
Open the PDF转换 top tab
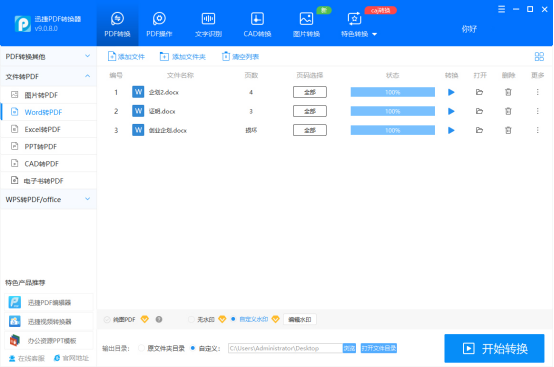(117, 24)
